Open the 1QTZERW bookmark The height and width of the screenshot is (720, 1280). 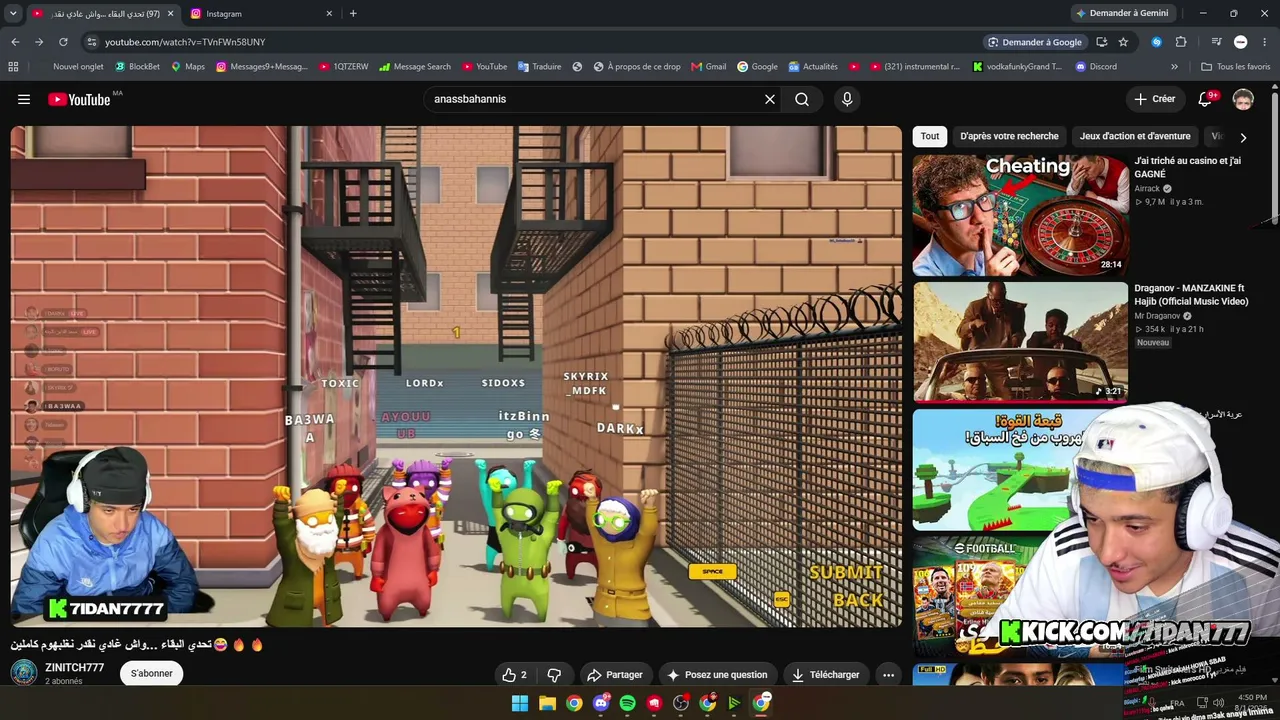pos(343,67)
